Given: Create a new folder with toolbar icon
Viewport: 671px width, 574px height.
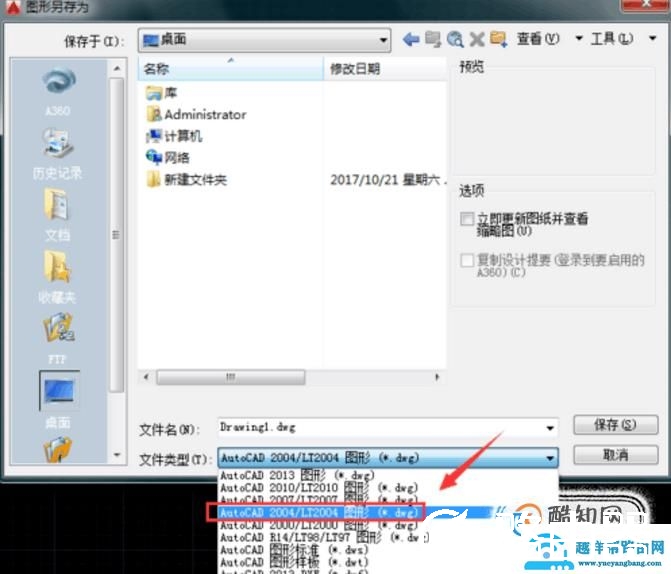Looking at the screenshot, I should pos(499,39).
